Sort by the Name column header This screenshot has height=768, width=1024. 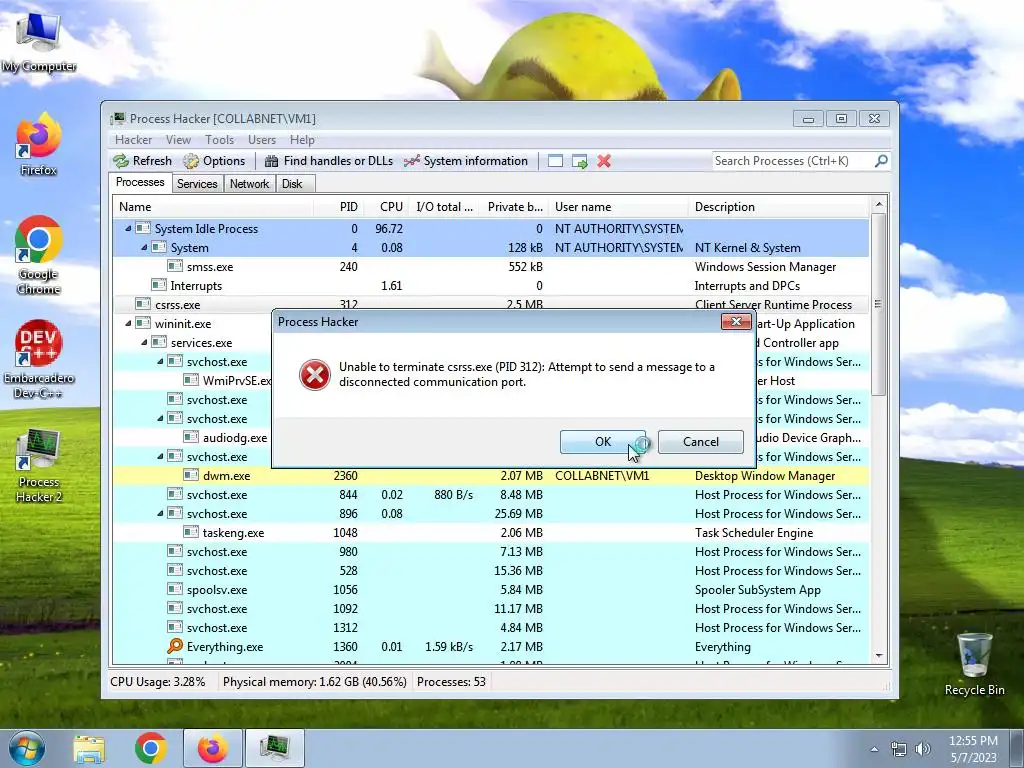pos(213,207)
